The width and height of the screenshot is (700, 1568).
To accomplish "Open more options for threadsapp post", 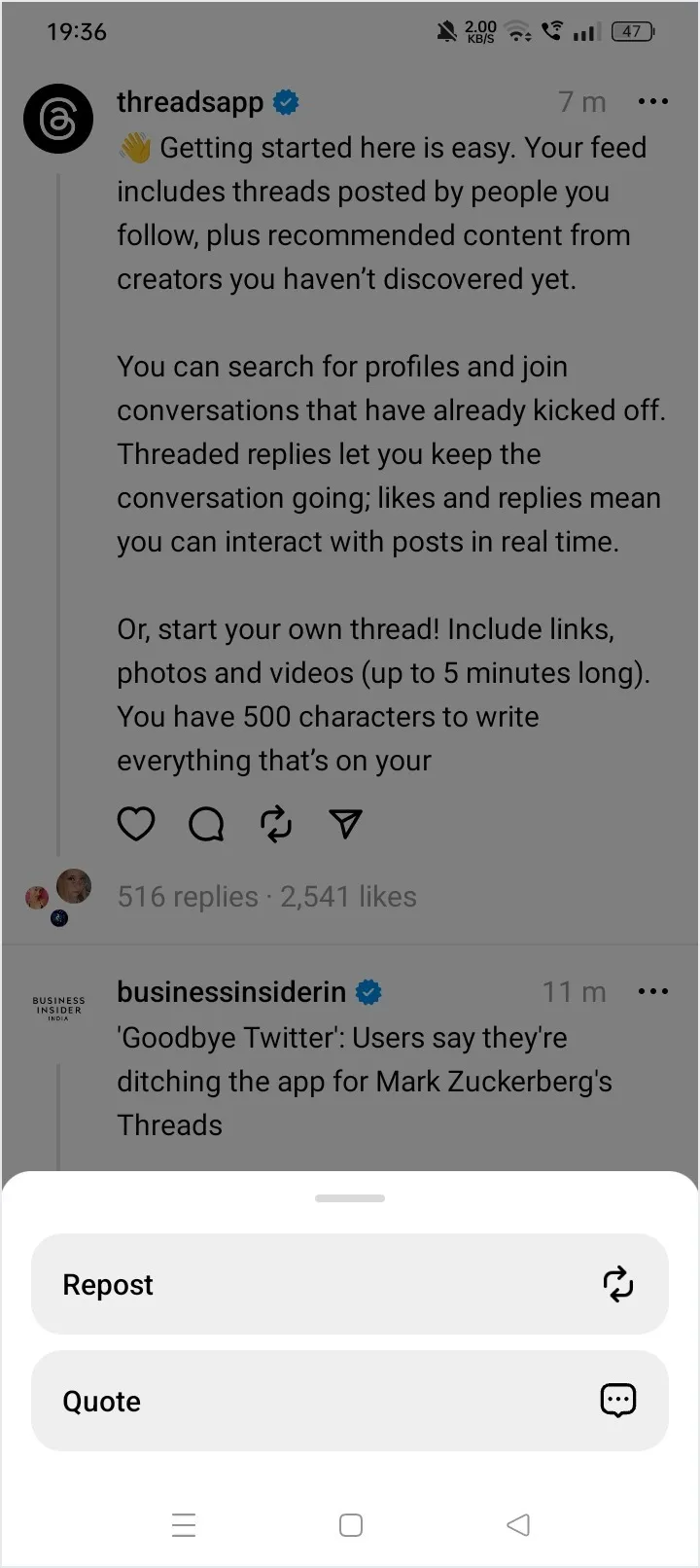I will pyautogui.click(x=652, y=101).
